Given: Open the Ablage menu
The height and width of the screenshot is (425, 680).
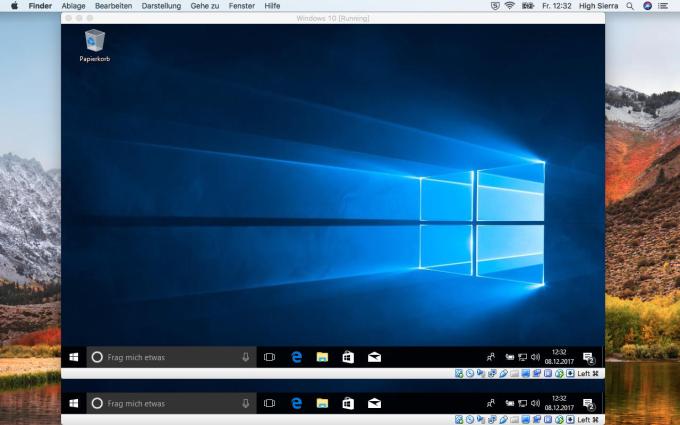Looking at the screenshot, I should pos(73,6).
